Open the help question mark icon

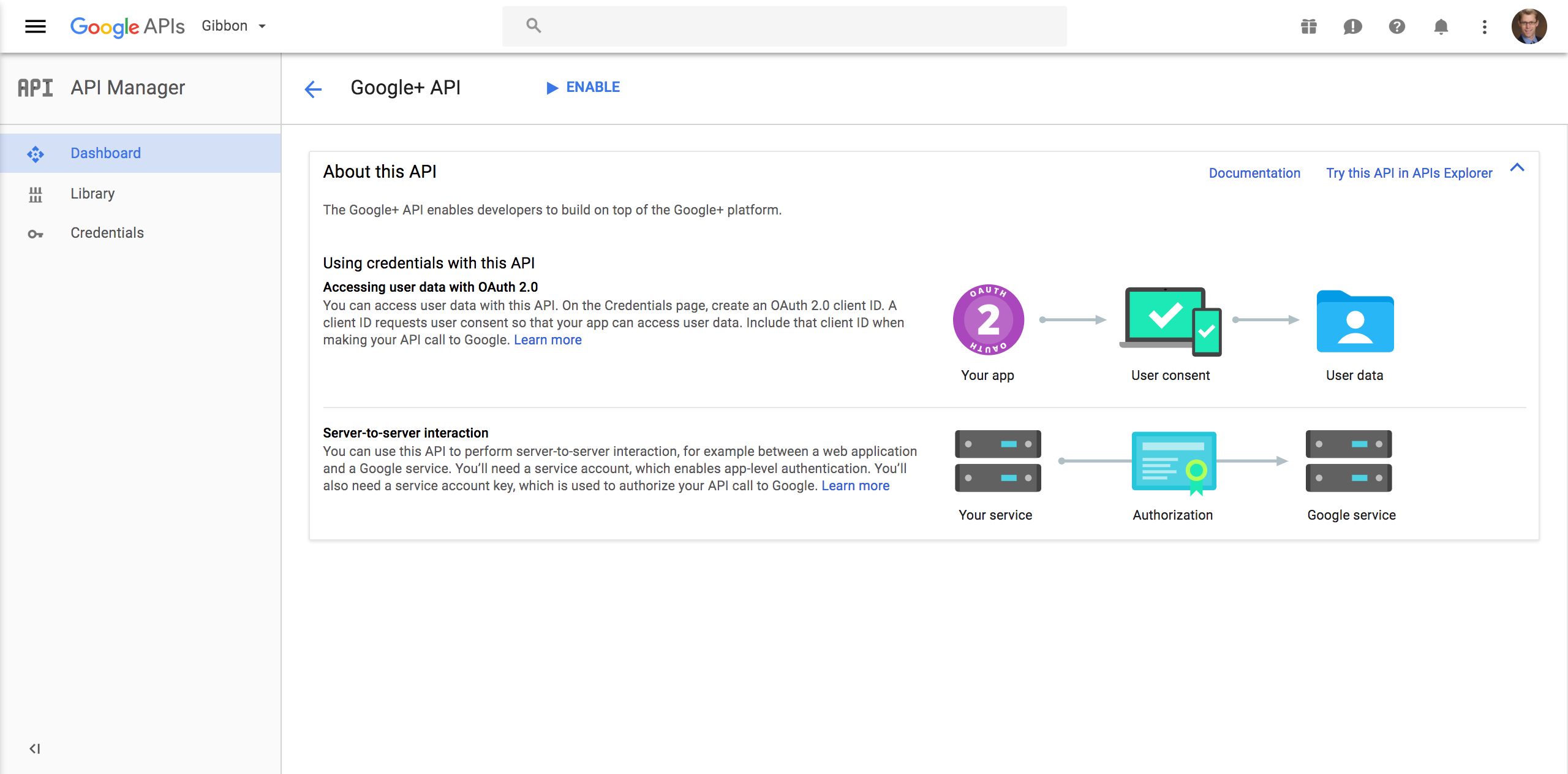[x=1396, y=26]
